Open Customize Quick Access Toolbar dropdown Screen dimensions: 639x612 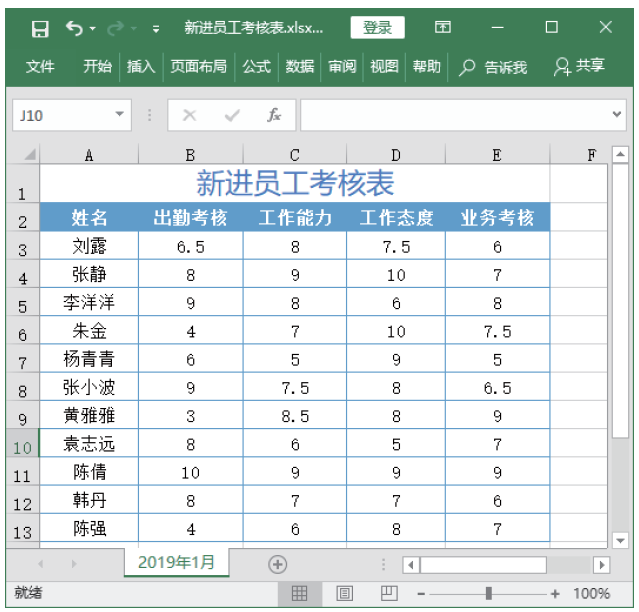click(156, 29)
